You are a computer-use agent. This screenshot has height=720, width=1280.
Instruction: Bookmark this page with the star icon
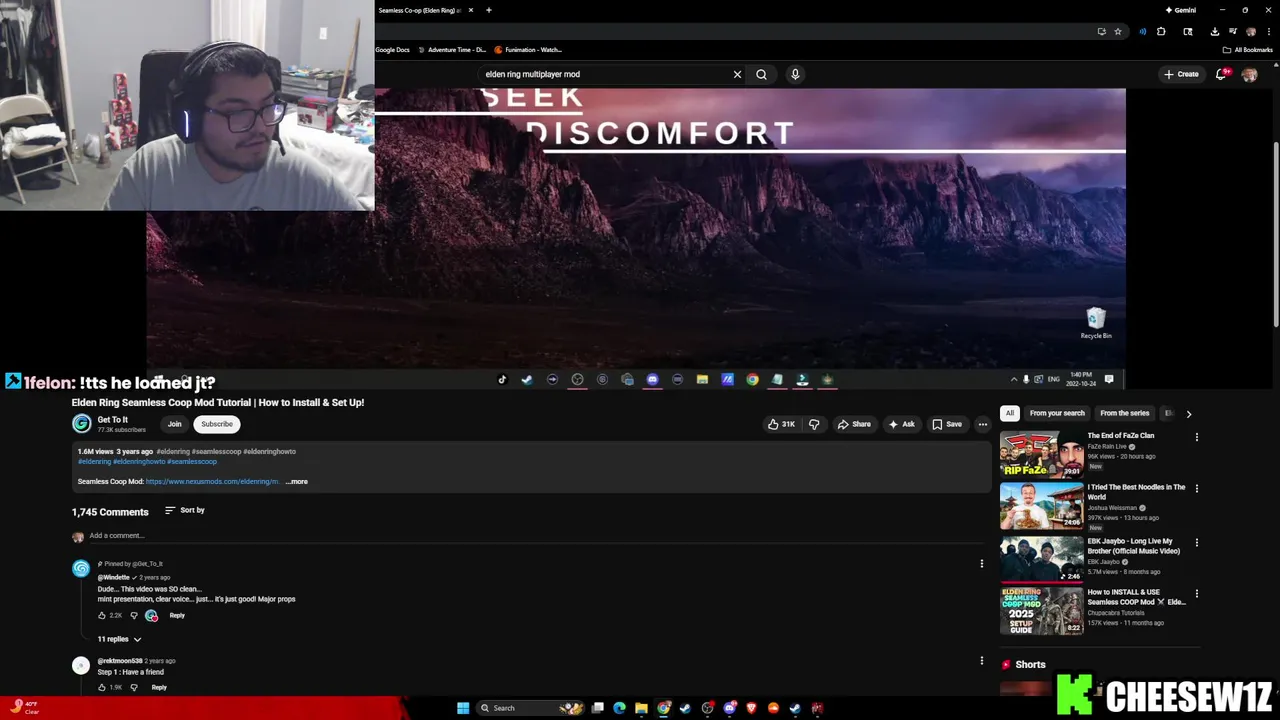1118,31
